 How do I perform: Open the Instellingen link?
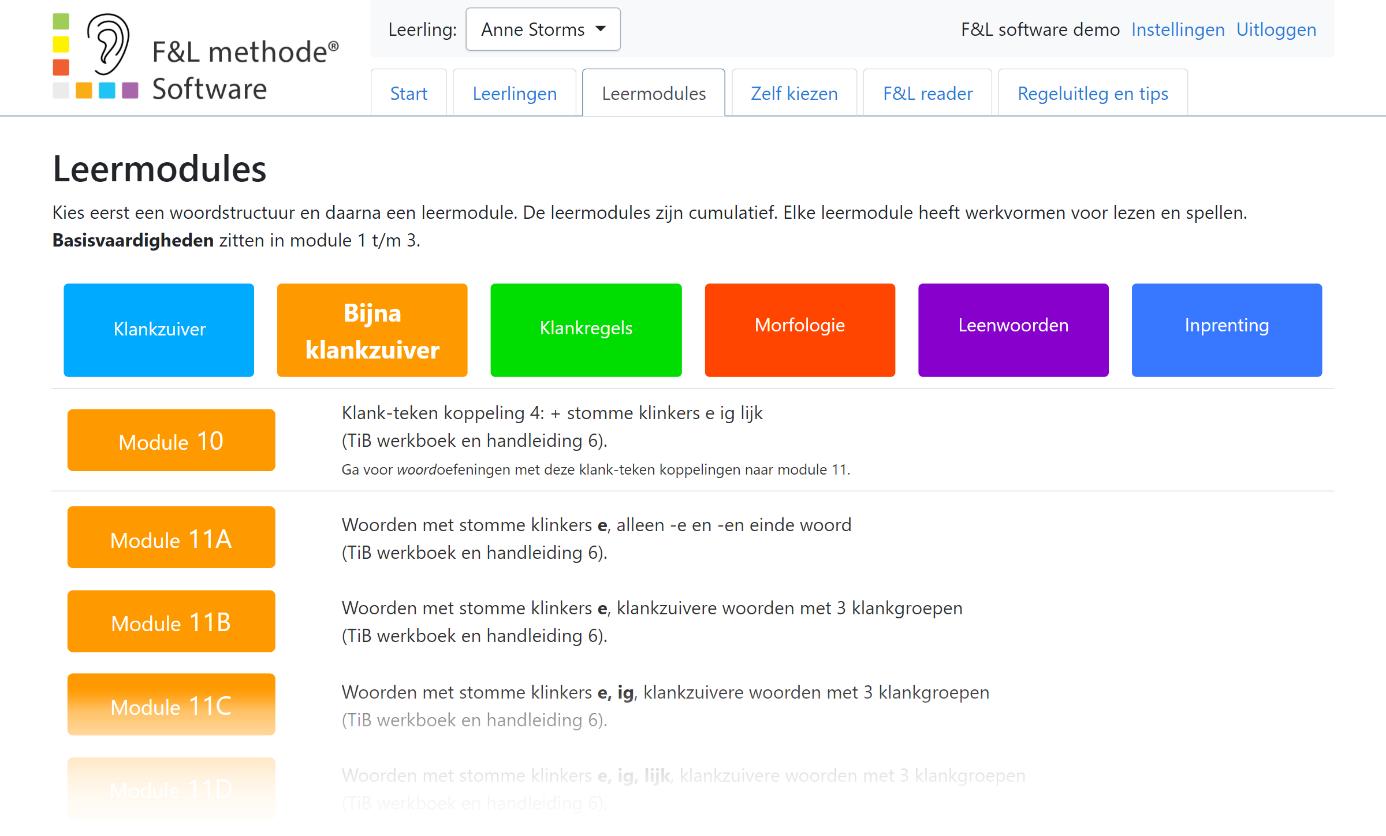point(1177,30)
